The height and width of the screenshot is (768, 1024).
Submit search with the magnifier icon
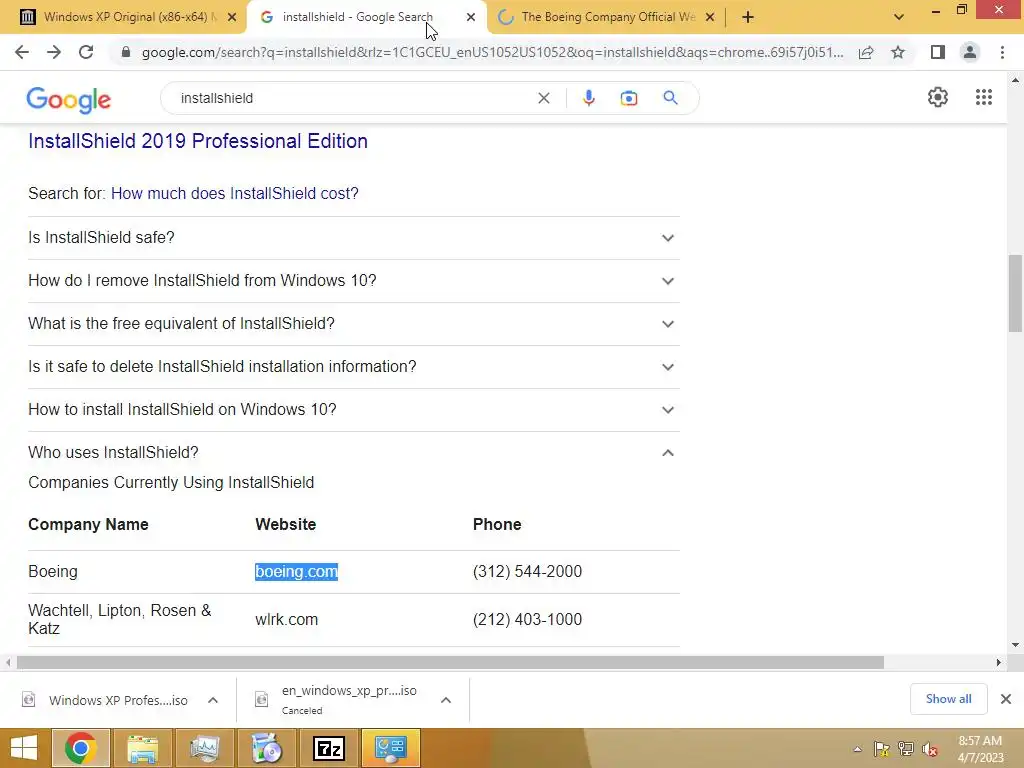[x=670, y=98]
